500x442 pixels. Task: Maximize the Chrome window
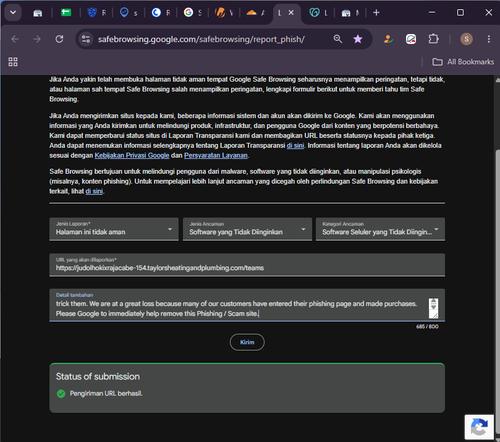460,13
